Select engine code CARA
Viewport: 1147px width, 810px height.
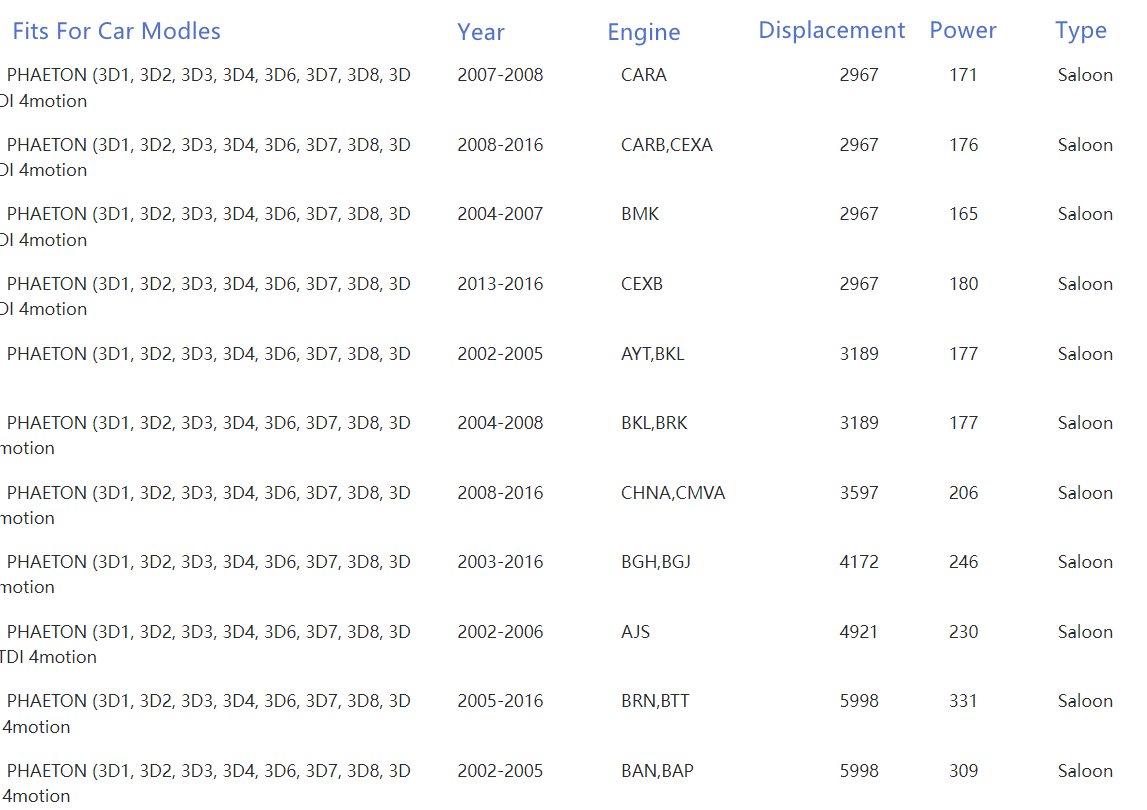[644, 75]
